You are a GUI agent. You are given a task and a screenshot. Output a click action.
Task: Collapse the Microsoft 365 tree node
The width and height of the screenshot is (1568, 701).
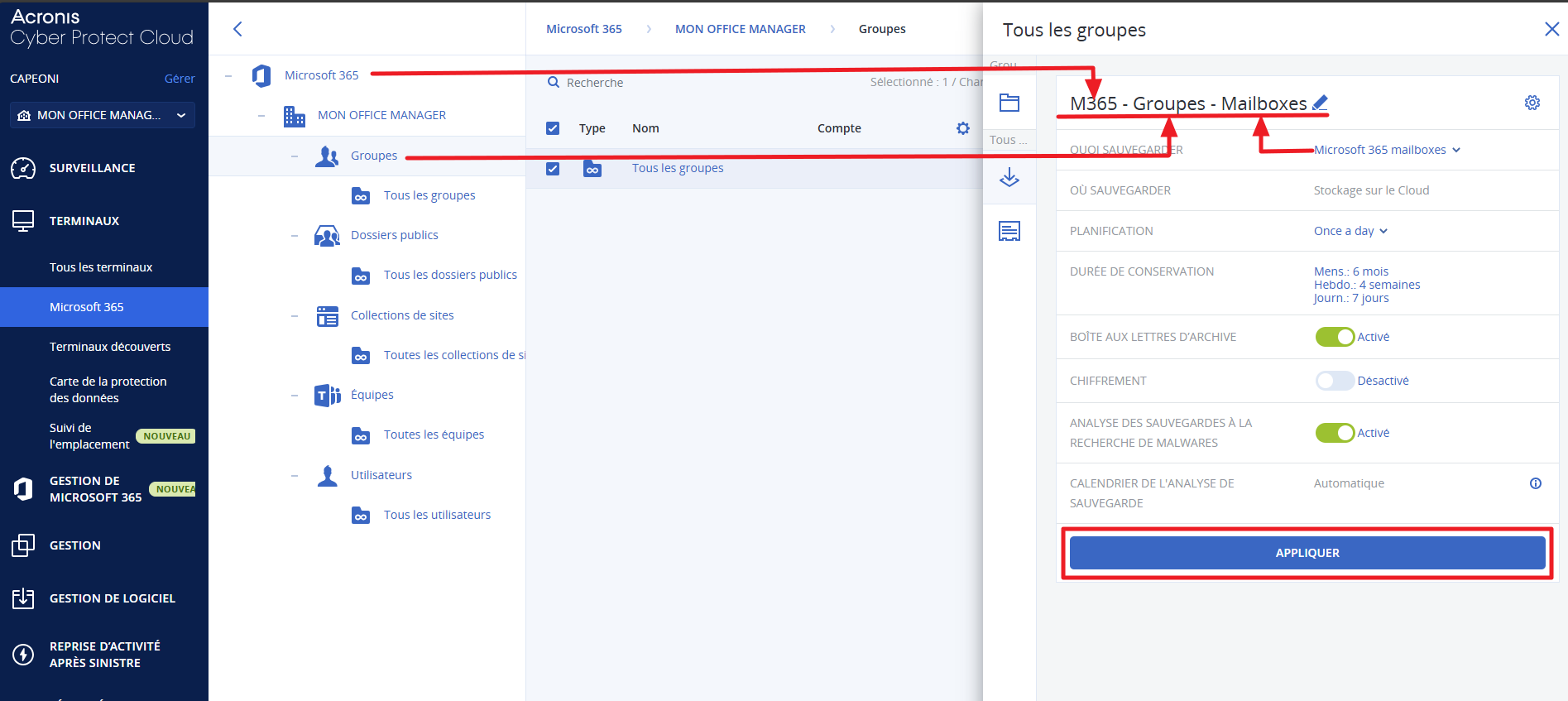click(x=228, y=75)
